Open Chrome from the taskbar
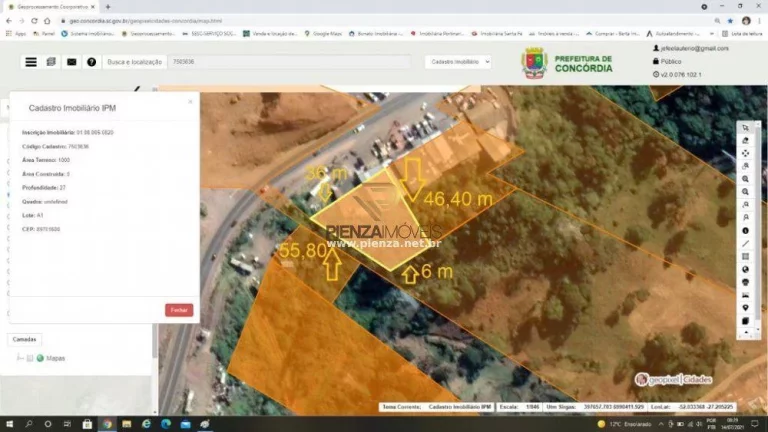Viewport: 768px width, 432px height. (107, 424)
